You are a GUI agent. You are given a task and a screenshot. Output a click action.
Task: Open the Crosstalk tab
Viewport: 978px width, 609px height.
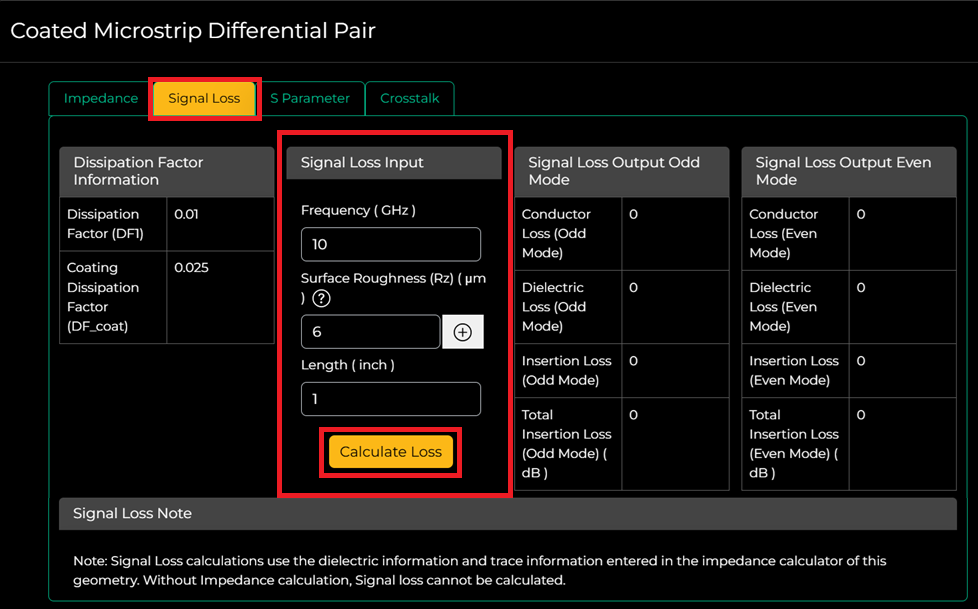point(410,99)
